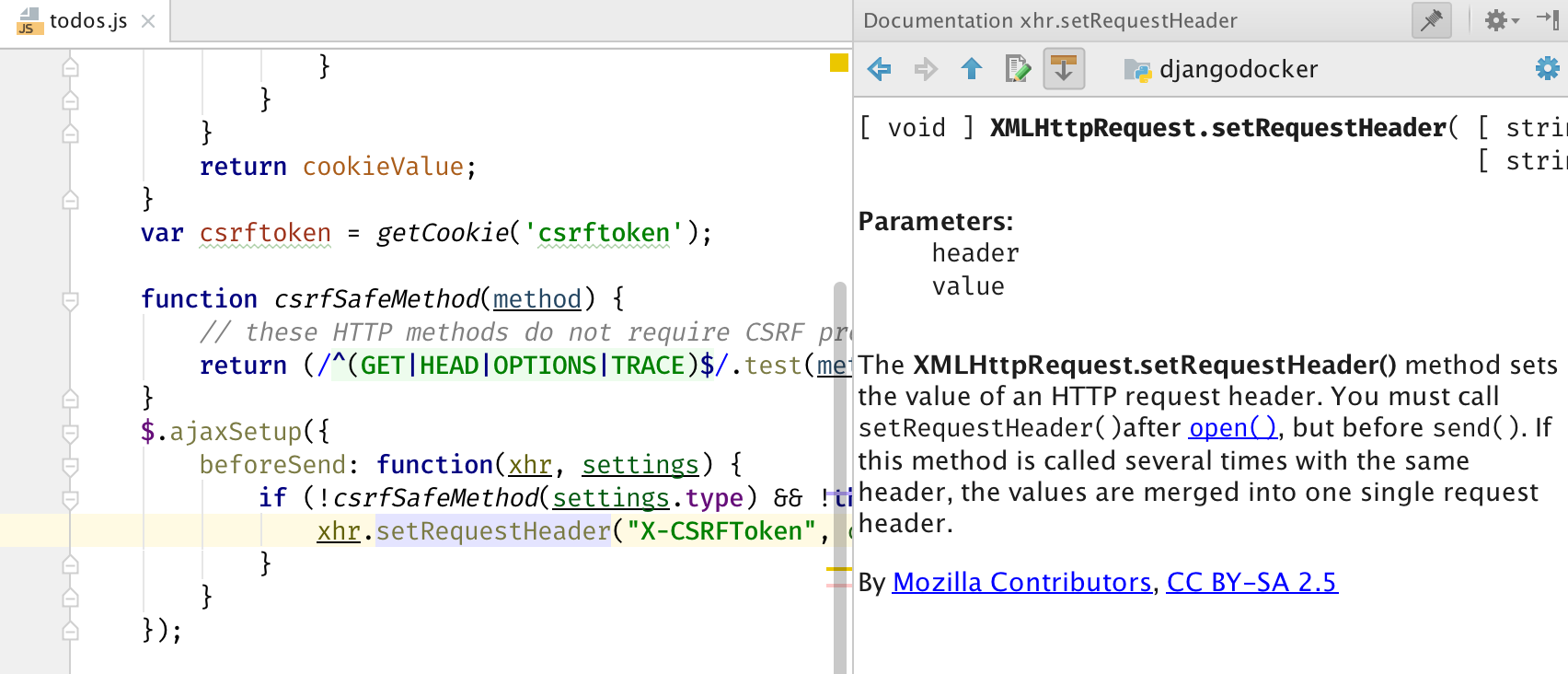This screenshot has width=1568, height=674.
Task: Open the Mozilla Contributors link
Action: point(1022,583)
